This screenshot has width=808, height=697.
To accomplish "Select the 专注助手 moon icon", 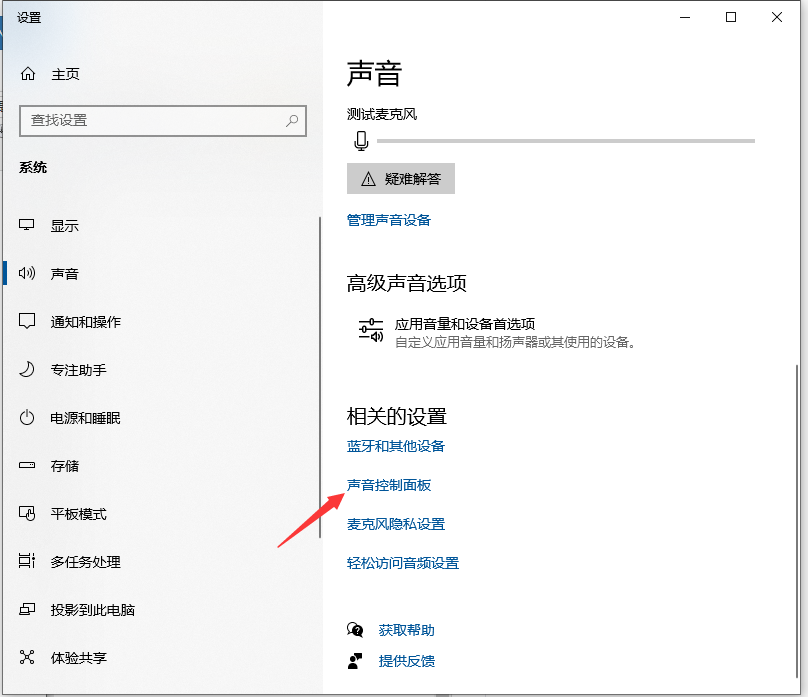I will pos(27,369).
